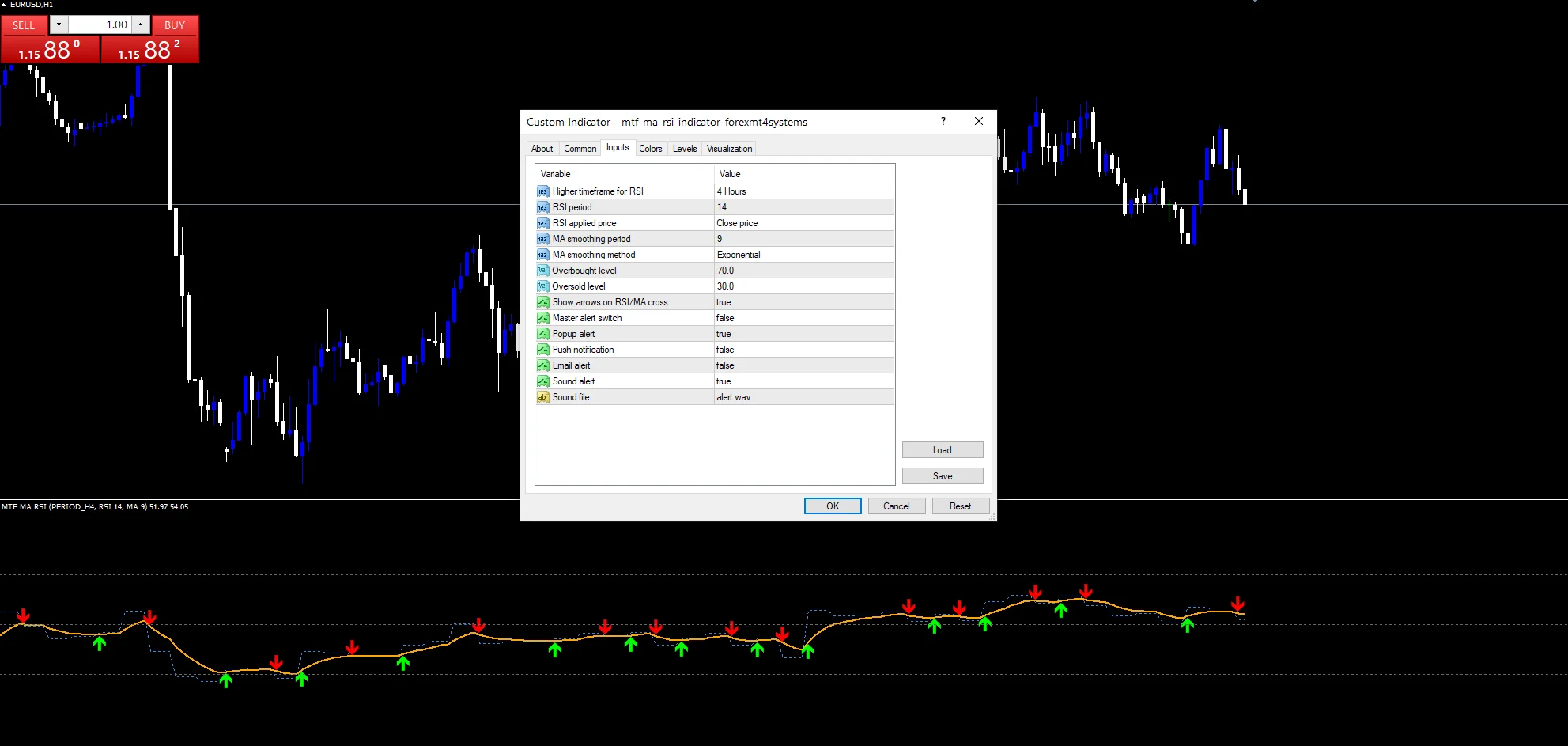Decrease lot volume with down arrow
Screen dimensions: 1568x746
59,25
